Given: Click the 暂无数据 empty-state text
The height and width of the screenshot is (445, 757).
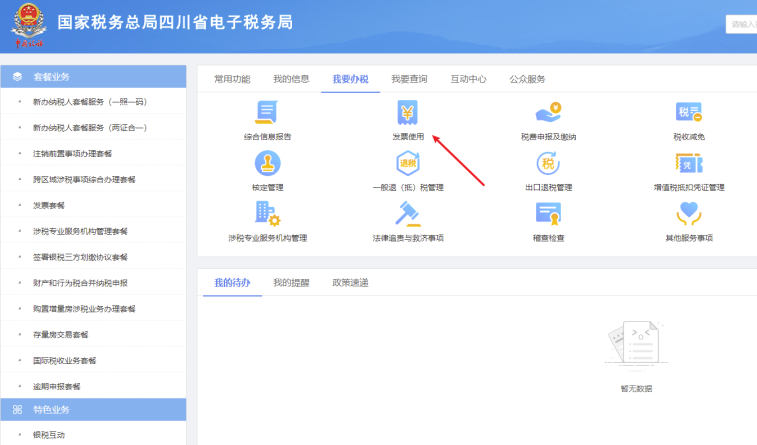Looking at the screenshot, I should coord(636,389).
